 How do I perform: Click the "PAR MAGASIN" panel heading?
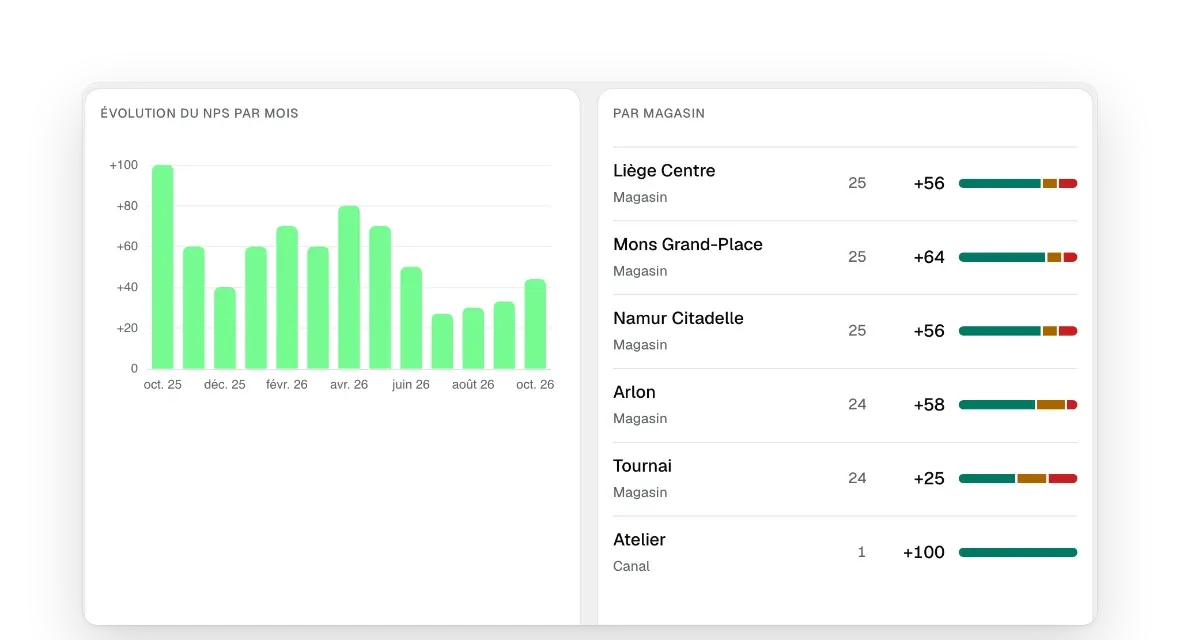[658, 114]
